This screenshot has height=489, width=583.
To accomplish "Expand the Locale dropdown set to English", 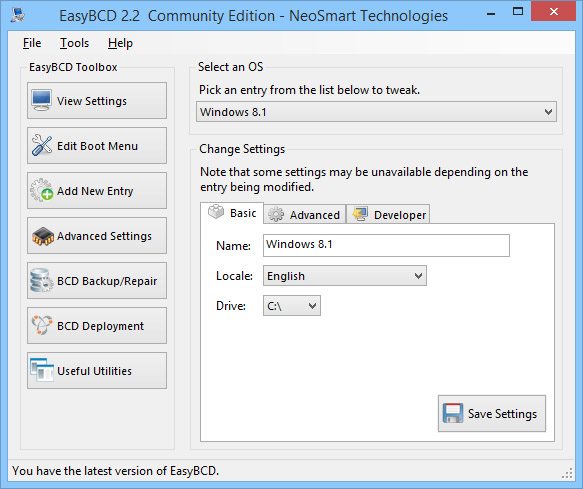I will (345, 276).
